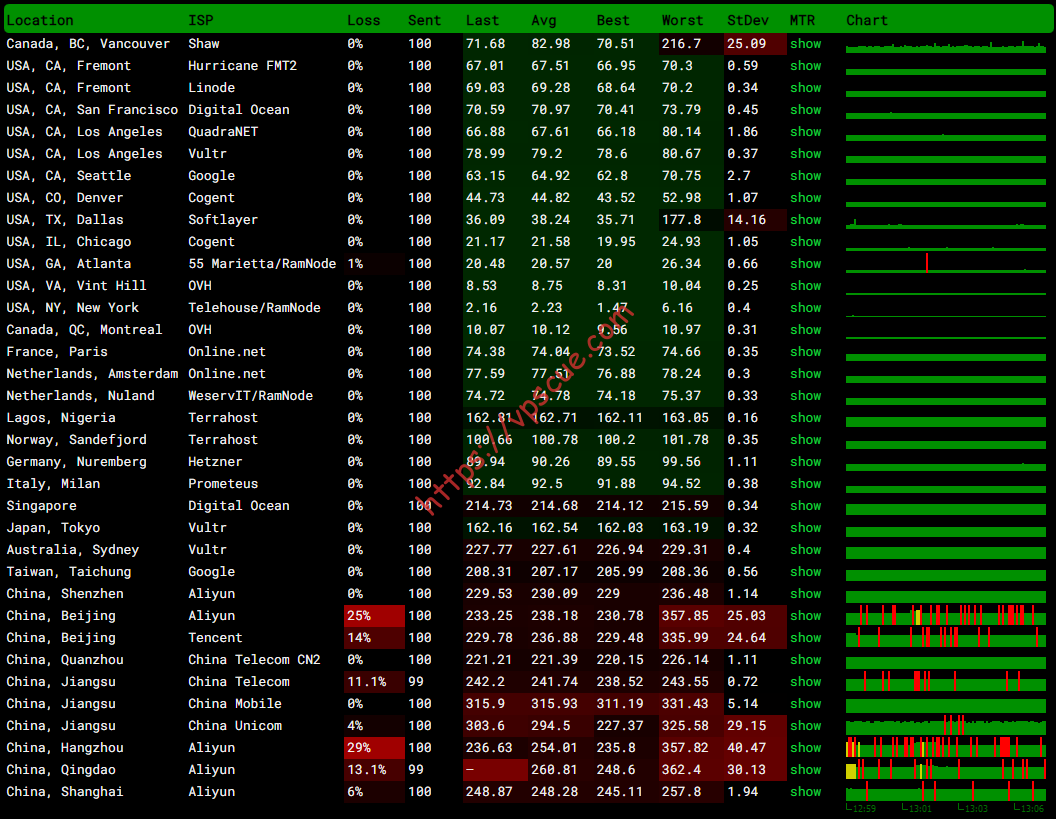Click the "Lagos, Nigeria" location cell

61,418
